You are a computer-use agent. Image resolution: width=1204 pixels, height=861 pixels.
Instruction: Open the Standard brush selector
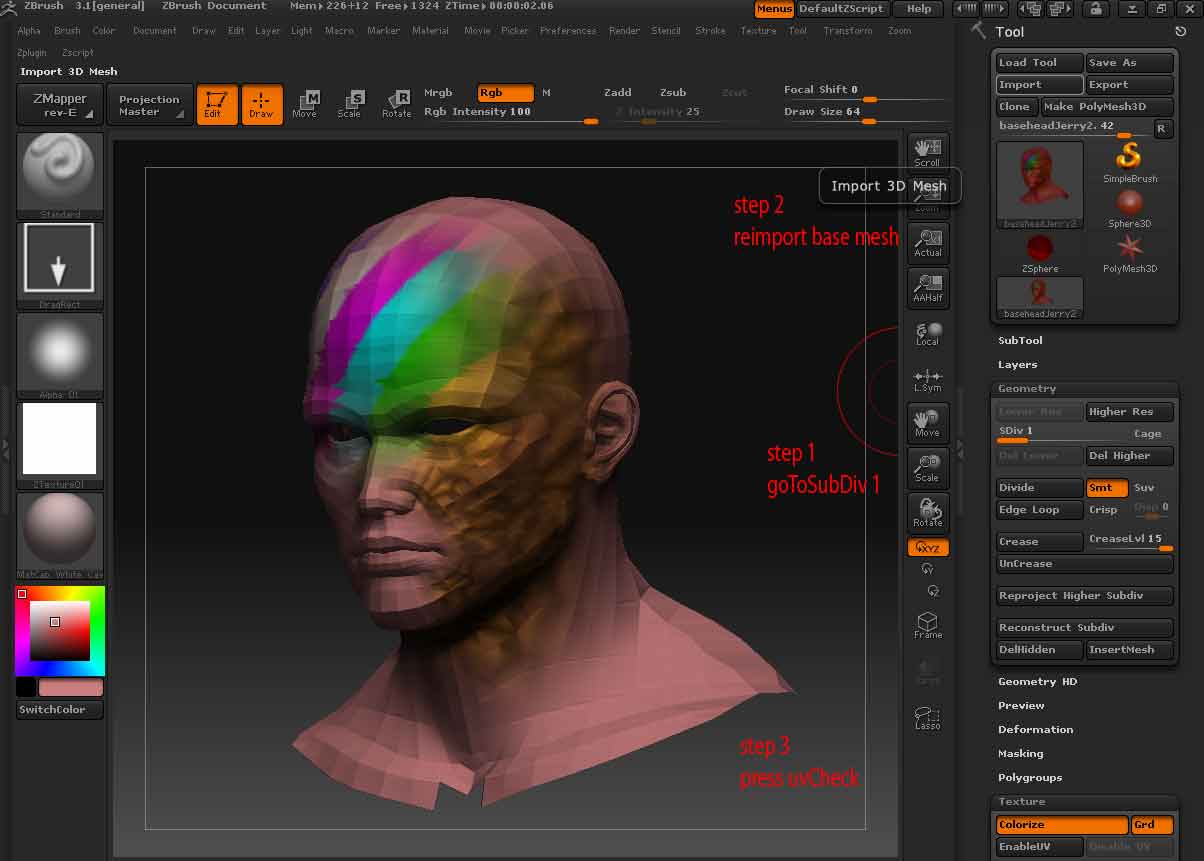tap(60, 175)
